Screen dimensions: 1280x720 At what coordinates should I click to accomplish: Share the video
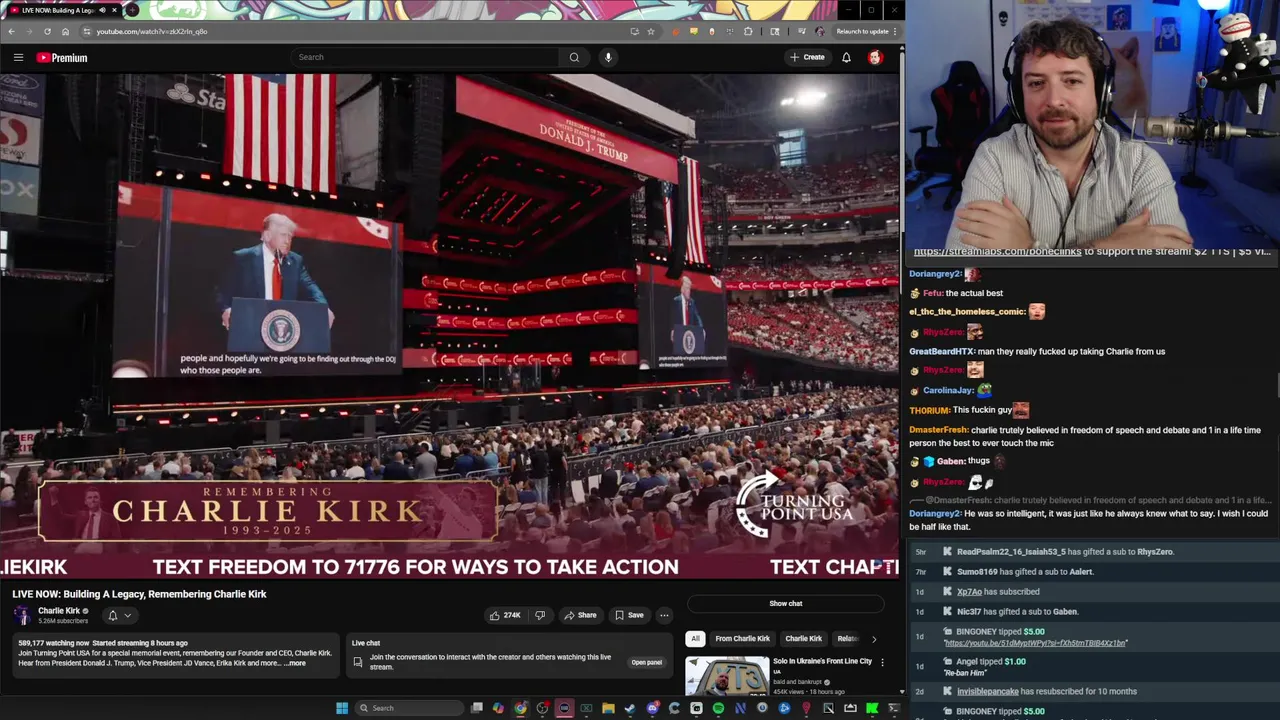[x=580, y=615]
